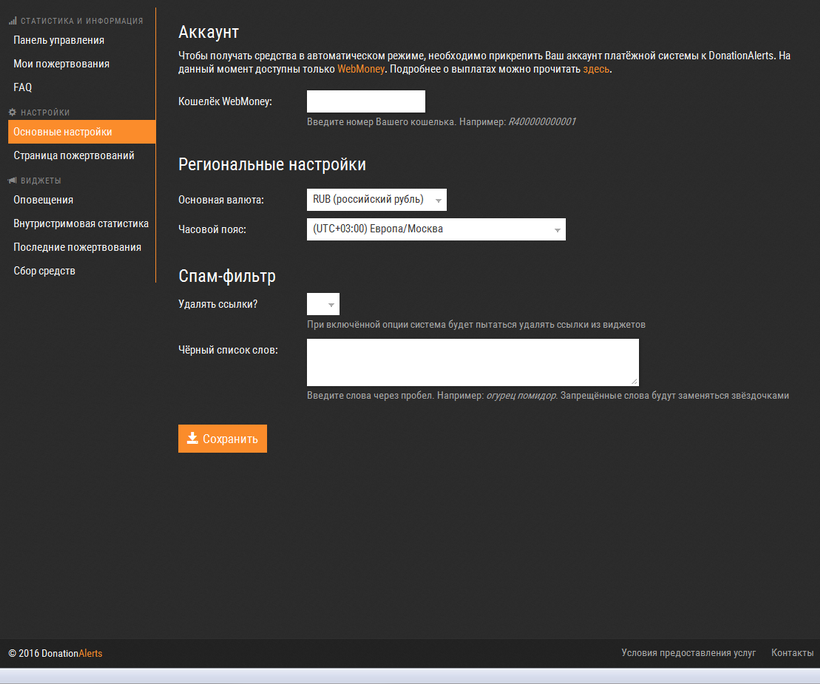Click the megaphone icon beside Виджеты heading

13,180
